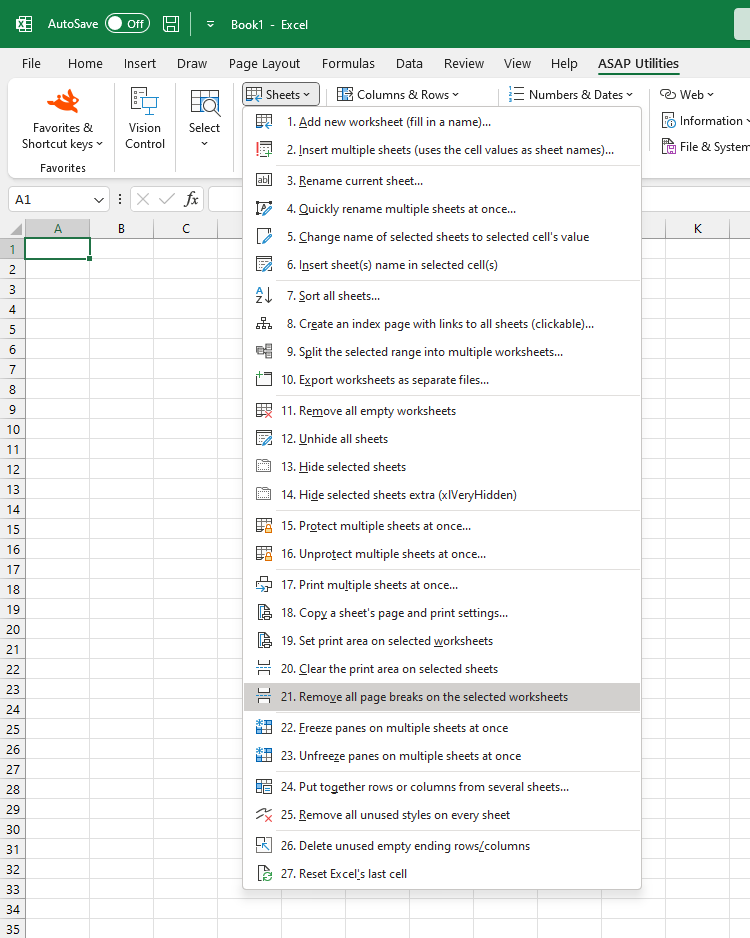Open the Columns & Rows dropdown

(x=398, y=95)
